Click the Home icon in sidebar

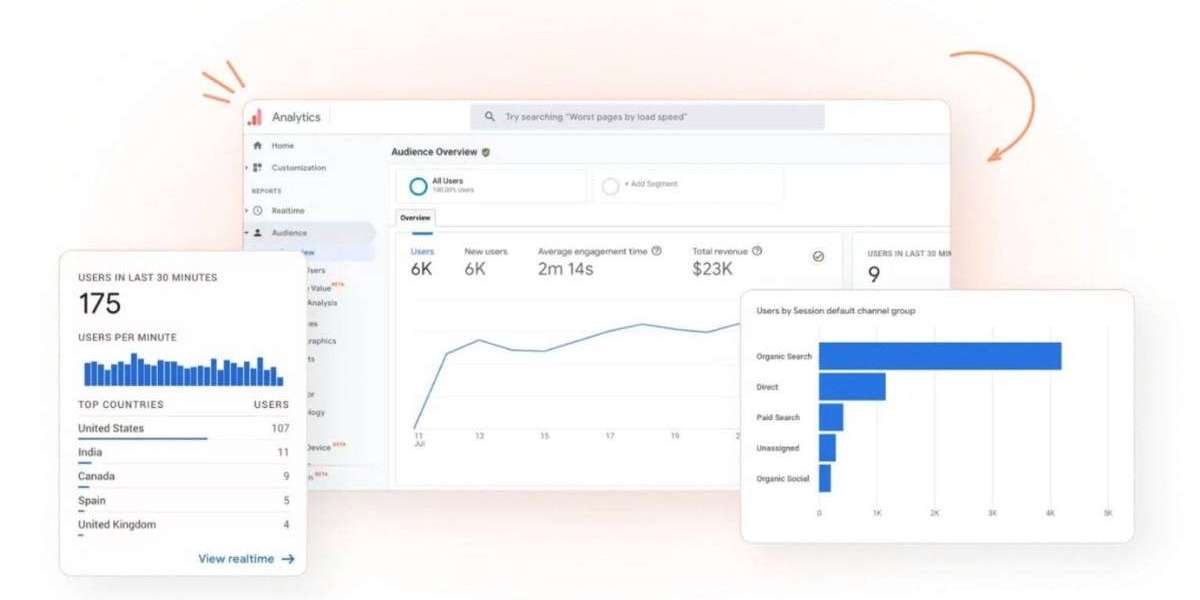(257, 146)
